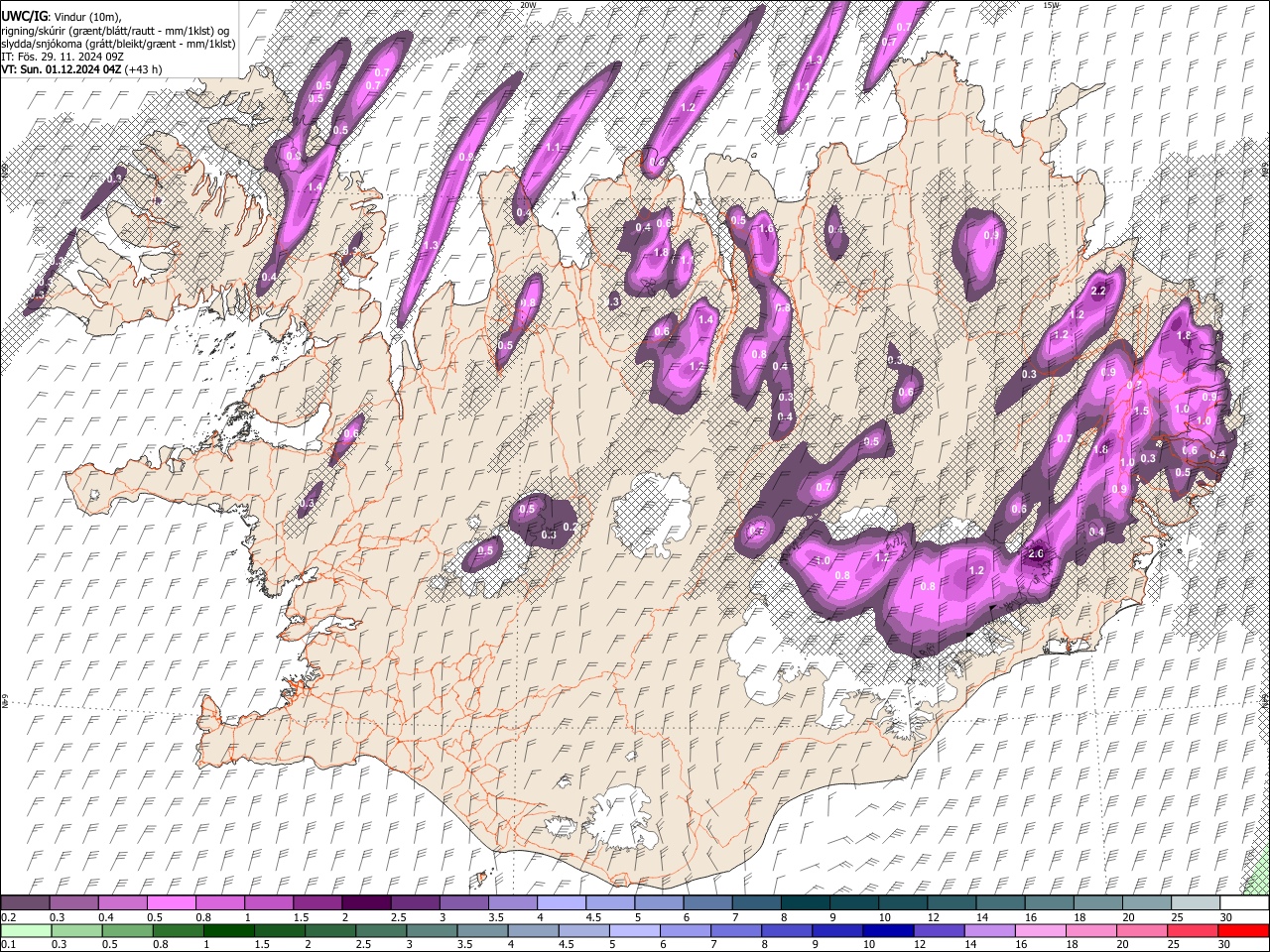Click the 'VT: Sun. 01.12.2024 04Z' valid time
The image size is (1270, 952).
62,69
